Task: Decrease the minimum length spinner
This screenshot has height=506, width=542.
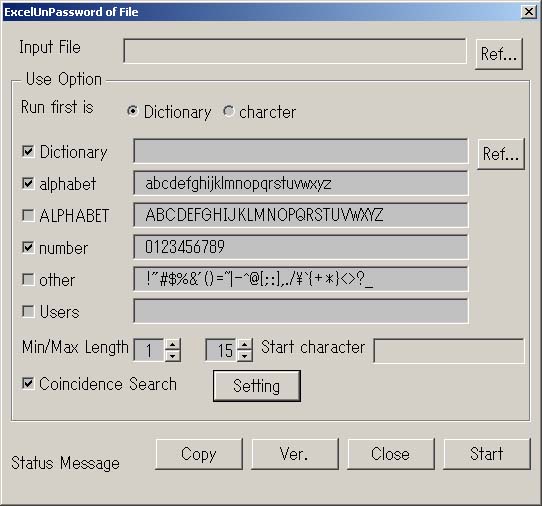Action: 172,356
